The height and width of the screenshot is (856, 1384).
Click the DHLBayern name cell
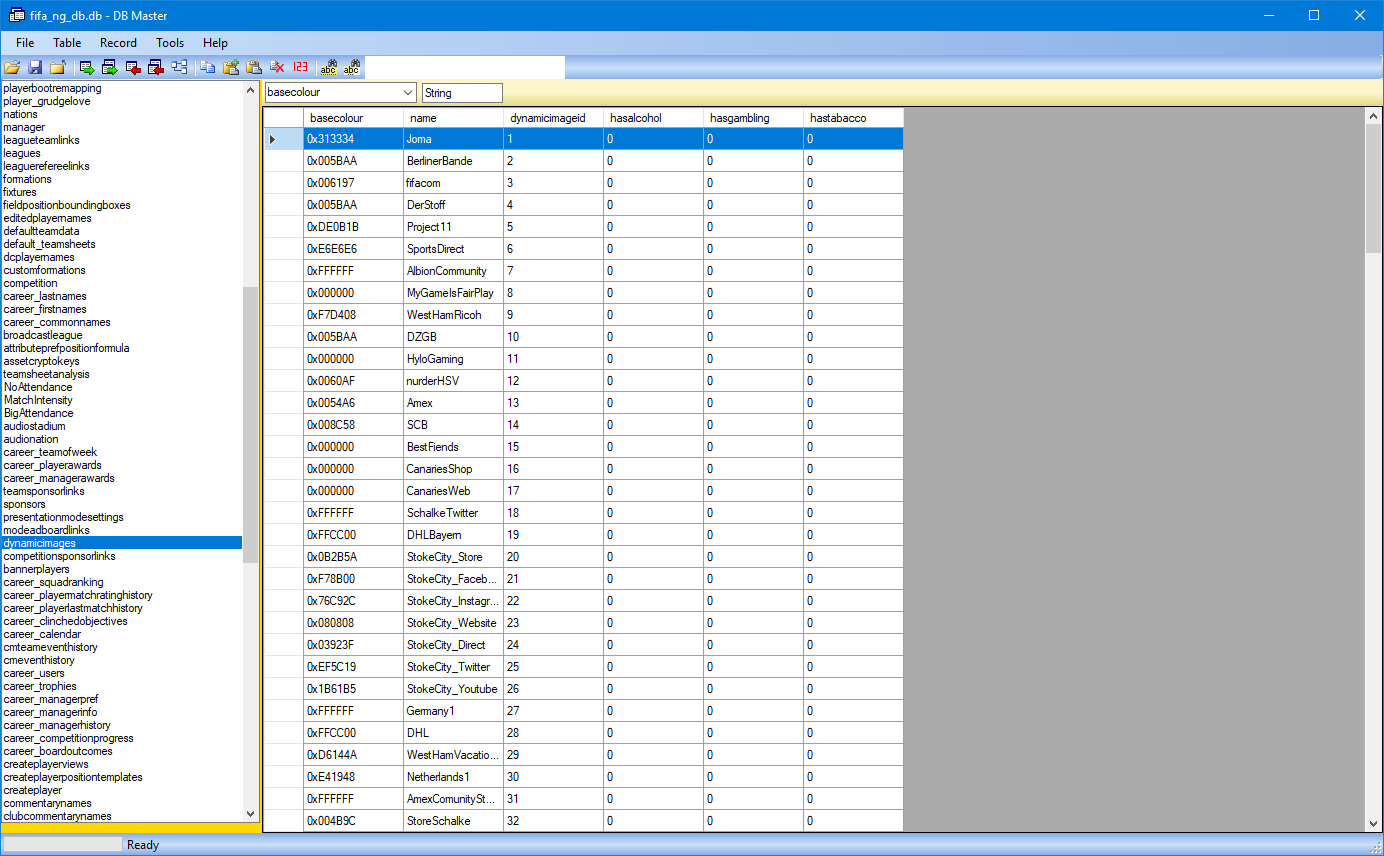(x=453, y=535)
